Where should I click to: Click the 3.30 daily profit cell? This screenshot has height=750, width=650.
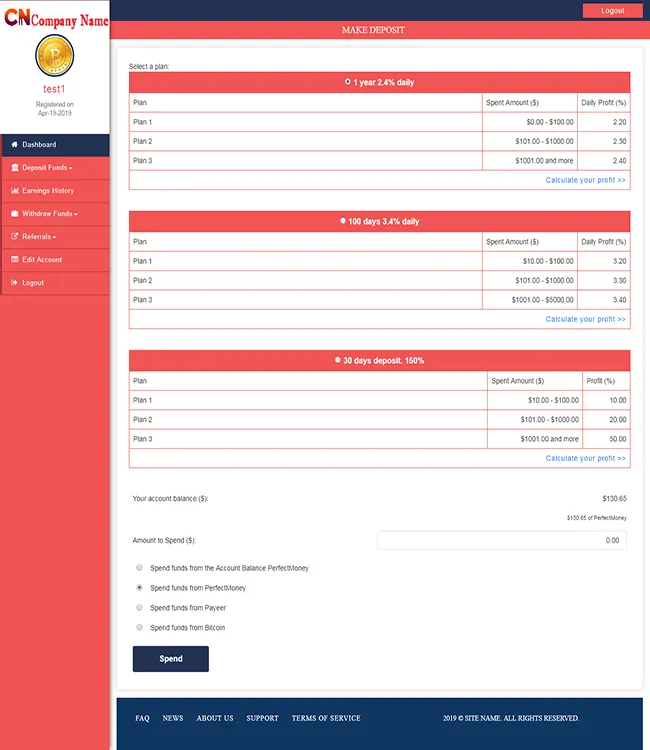604,280
